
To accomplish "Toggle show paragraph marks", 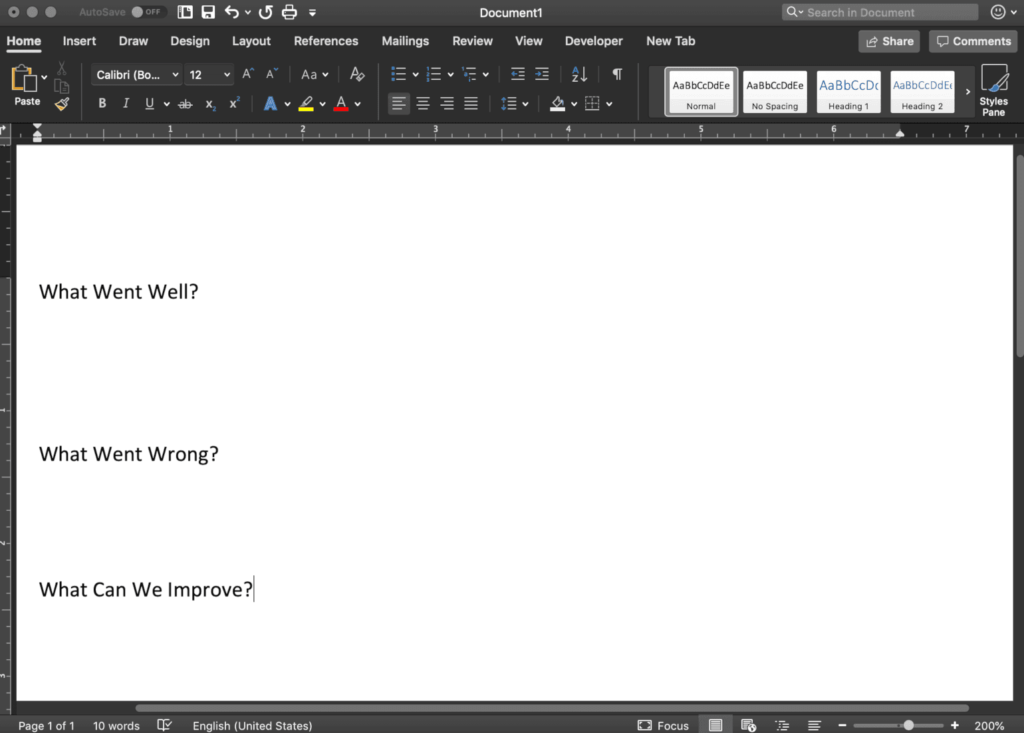I will (x=617, y=74).
